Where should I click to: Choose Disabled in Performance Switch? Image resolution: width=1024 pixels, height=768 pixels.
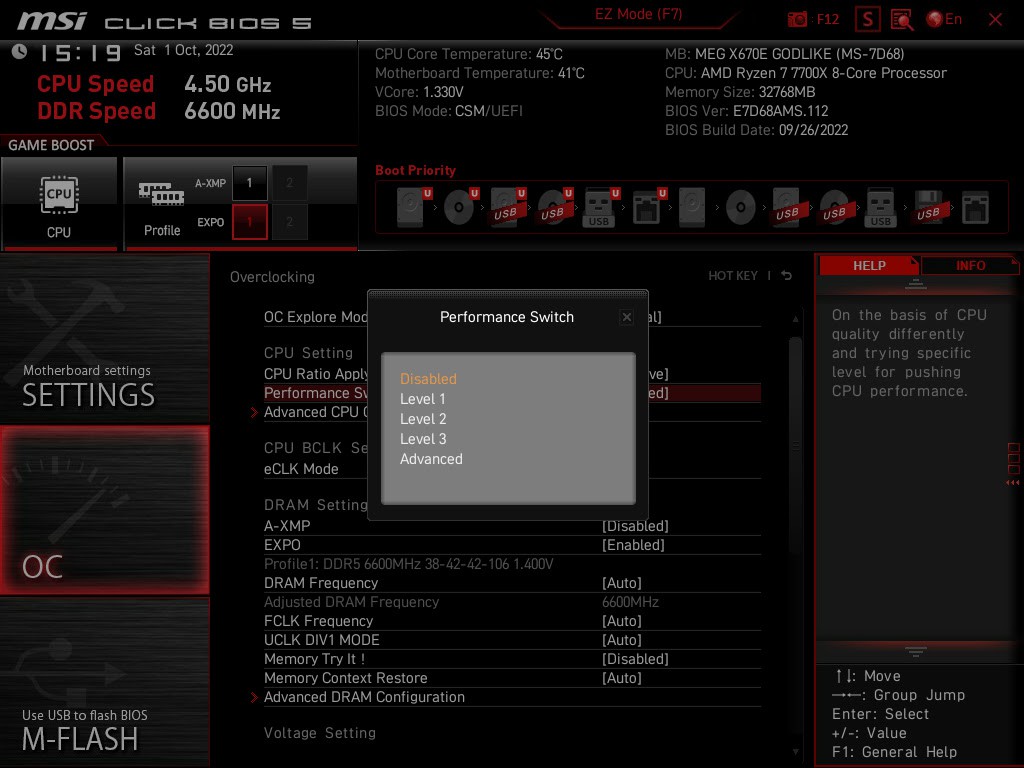pyautogui.click(x=428, y=379)
